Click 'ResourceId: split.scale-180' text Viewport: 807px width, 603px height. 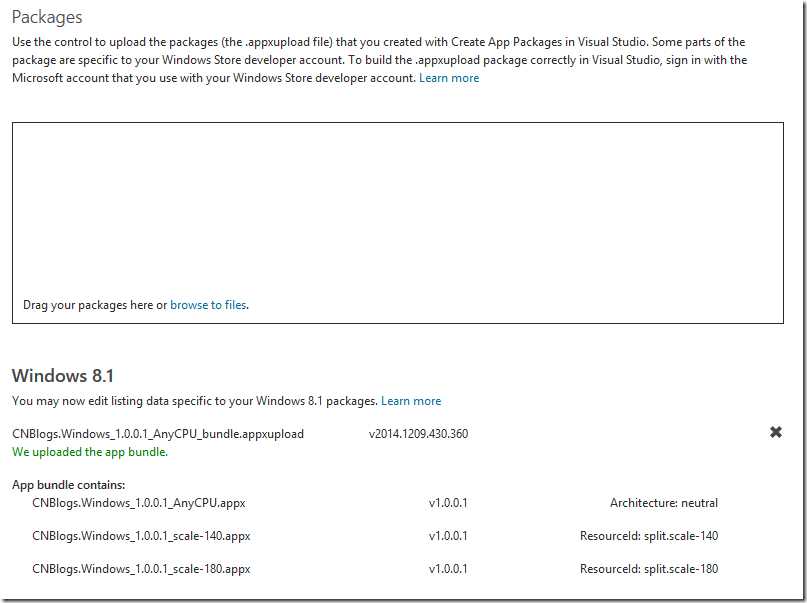(x=648, y=569)
